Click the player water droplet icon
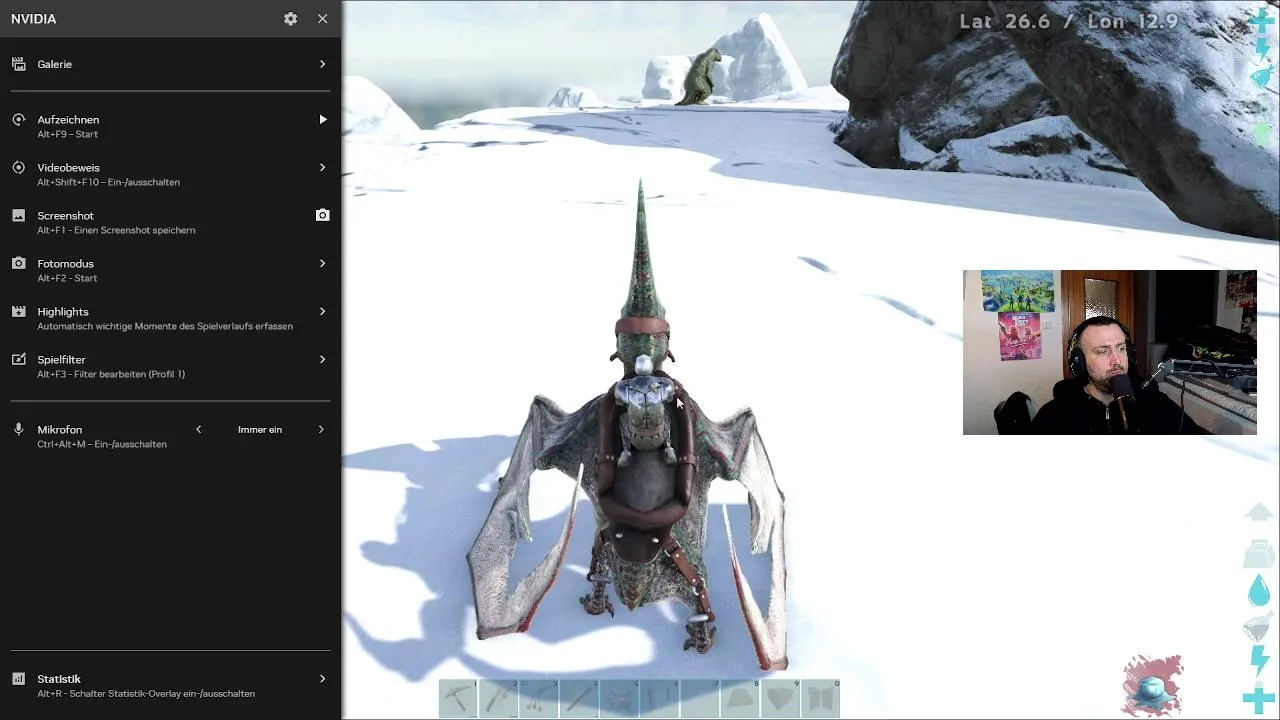This screenshot has width=1280, height=720. pos(1260,589)
